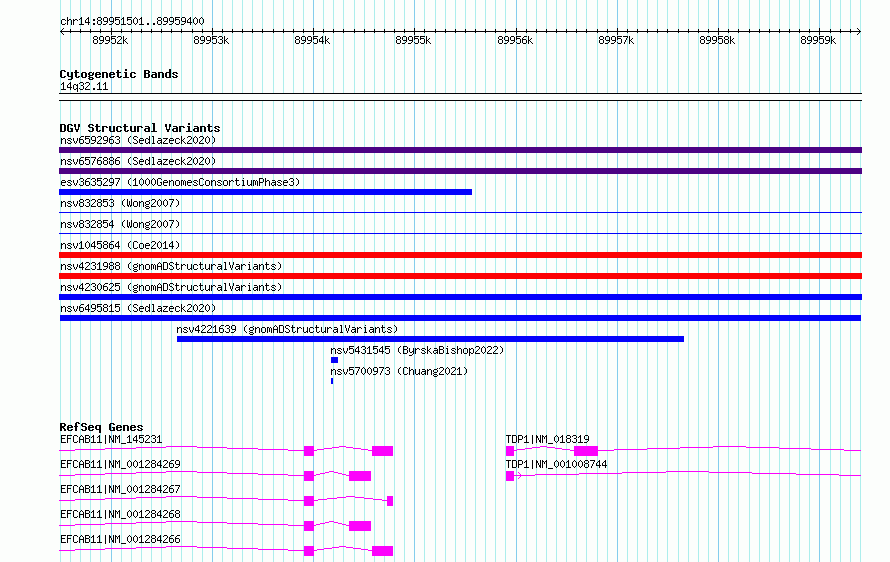Select the blue esv3635297 variant bar
The image size is (890, 562).
[266, 192]
